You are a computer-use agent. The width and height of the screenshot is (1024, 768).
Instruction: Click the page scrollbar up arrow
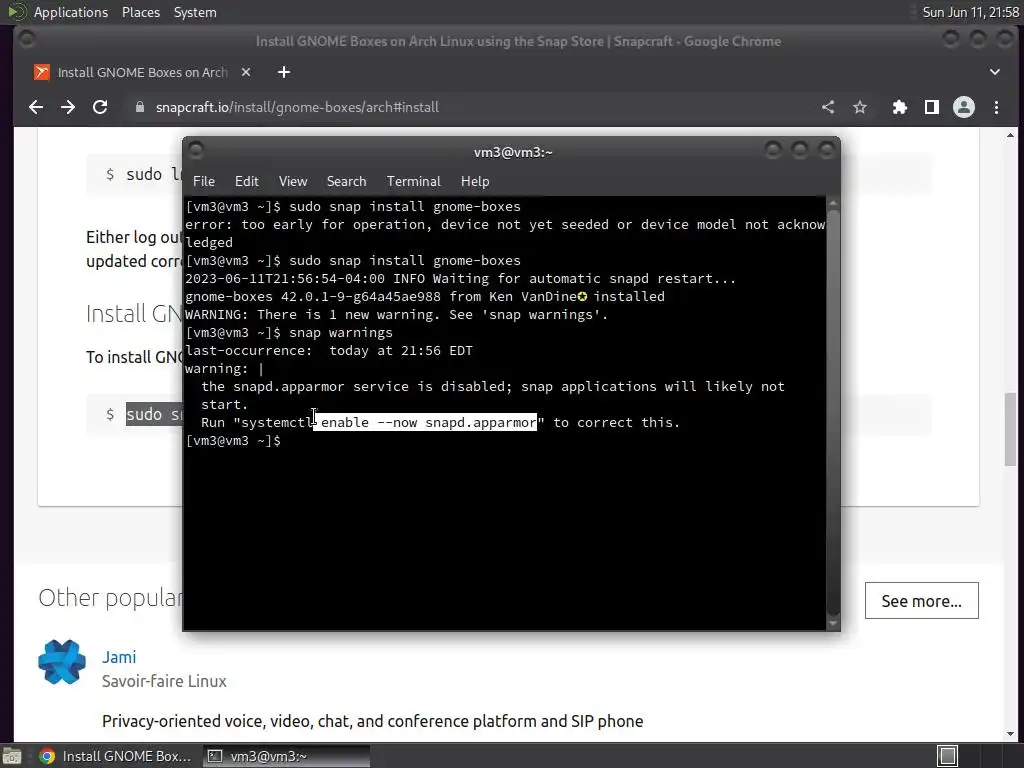(1010, 135)
